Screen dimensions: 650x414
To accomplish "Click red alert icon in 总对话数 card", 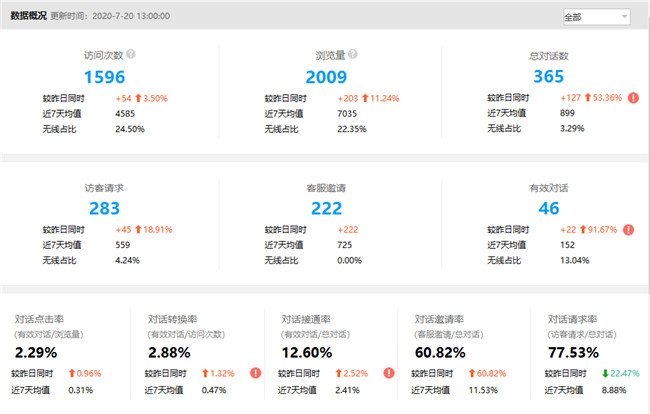I will pyautogui.click(x=631, y=98).
